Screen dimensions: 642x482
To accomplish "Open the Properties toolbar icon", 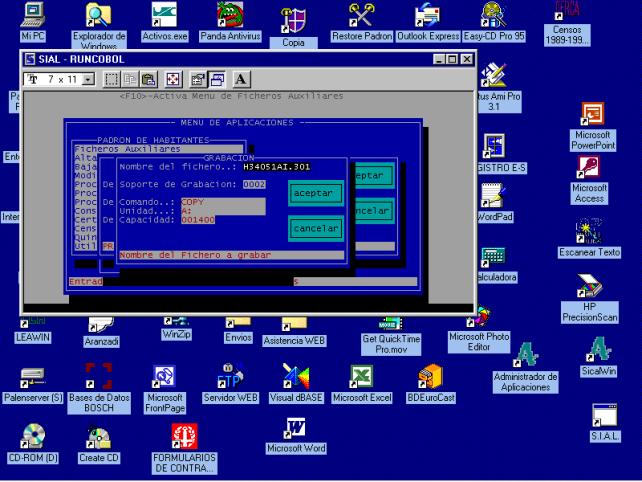I will pyautogui.click(x=199, y=79).
